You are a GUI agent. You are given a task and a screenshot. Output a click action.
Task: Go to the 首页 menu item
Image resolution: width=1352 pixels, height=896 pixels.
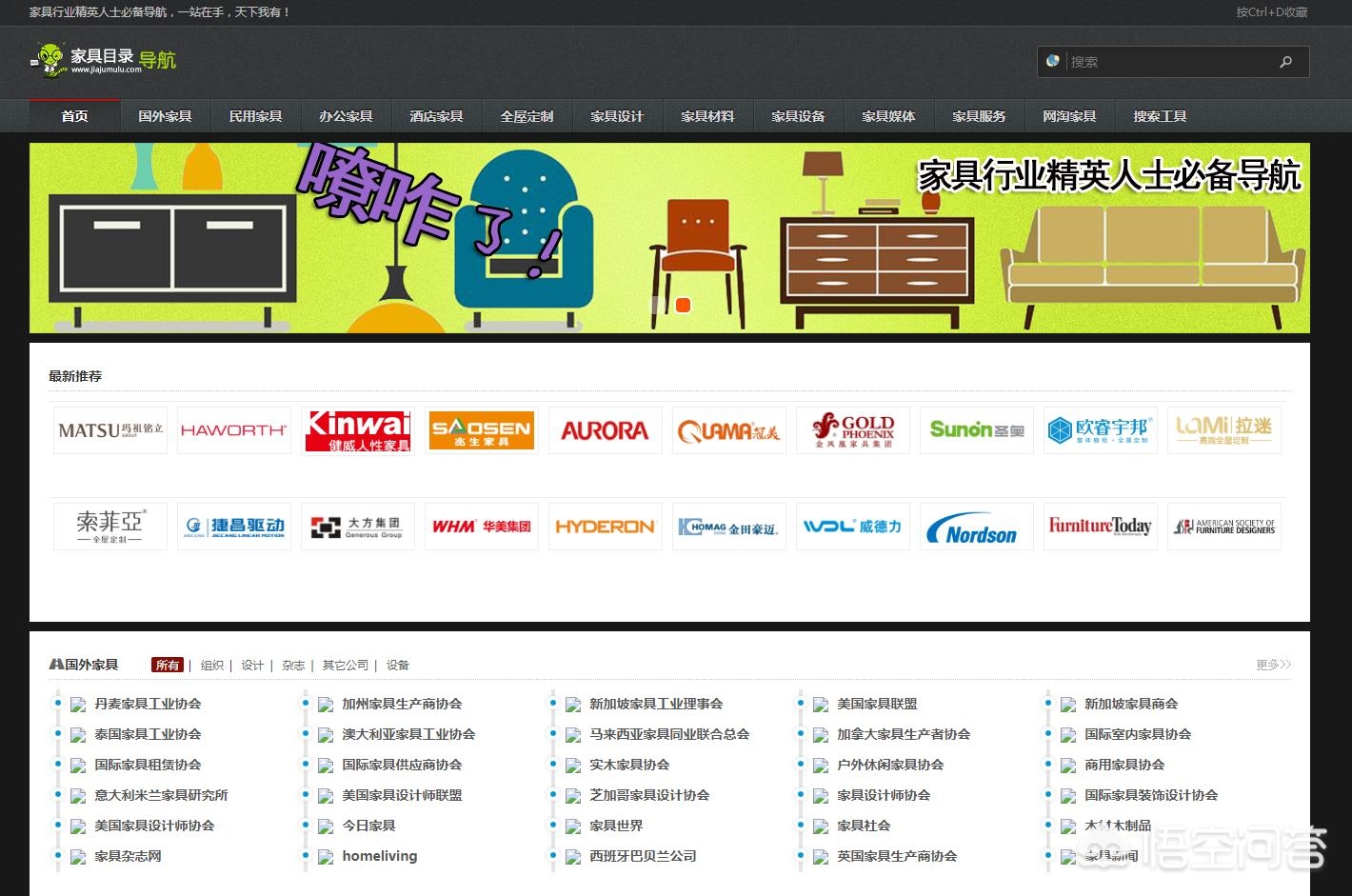[74, 116]
